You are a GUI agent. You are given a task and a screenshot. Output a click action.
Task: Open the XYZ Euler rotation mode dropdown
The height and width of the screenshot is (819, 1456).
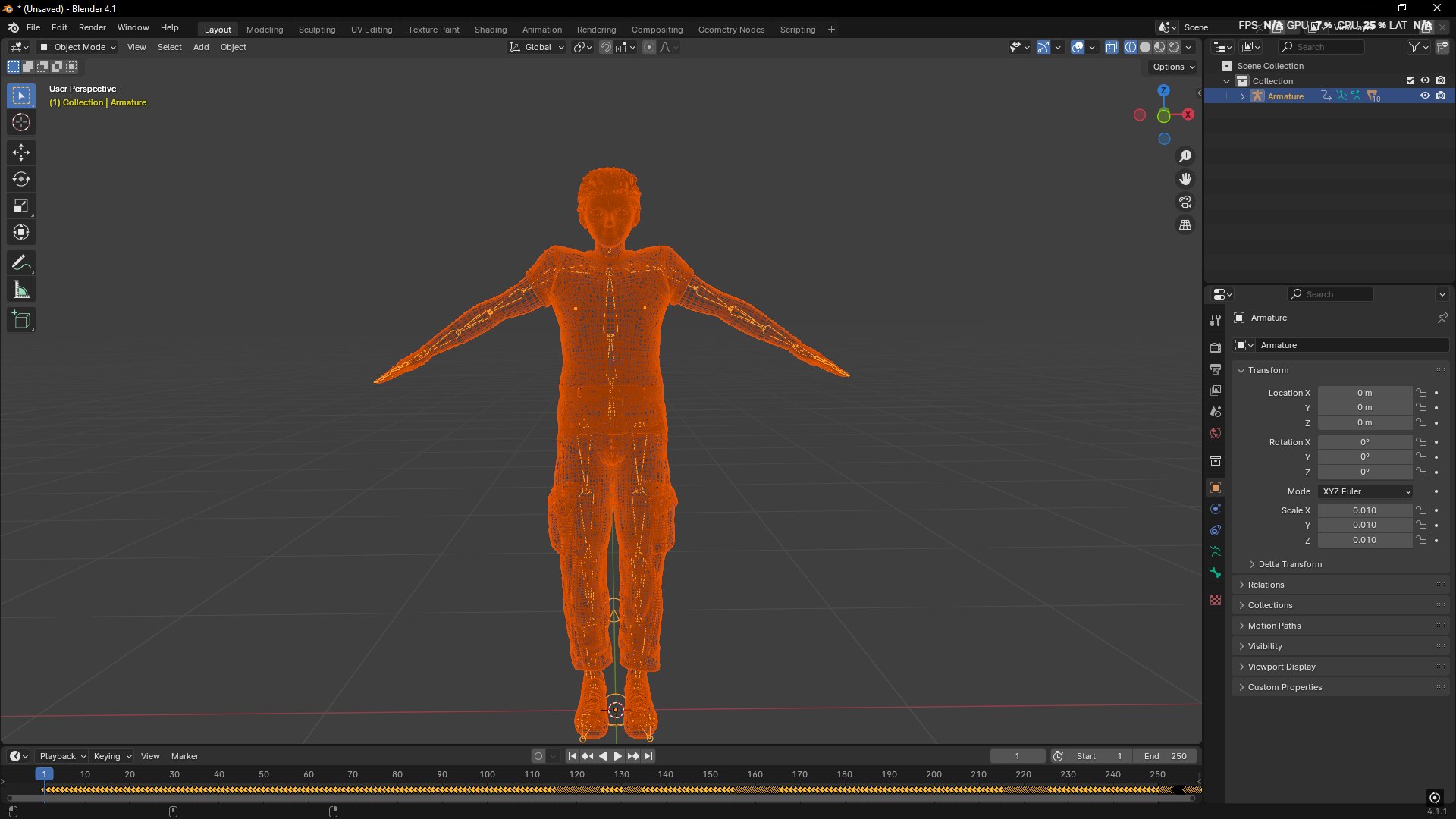click(x=1366, y=491)
